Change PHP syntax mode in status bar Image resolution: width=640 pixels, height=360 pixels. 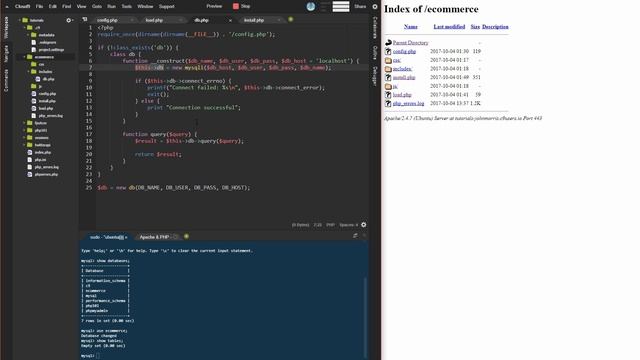pos(331,225)
